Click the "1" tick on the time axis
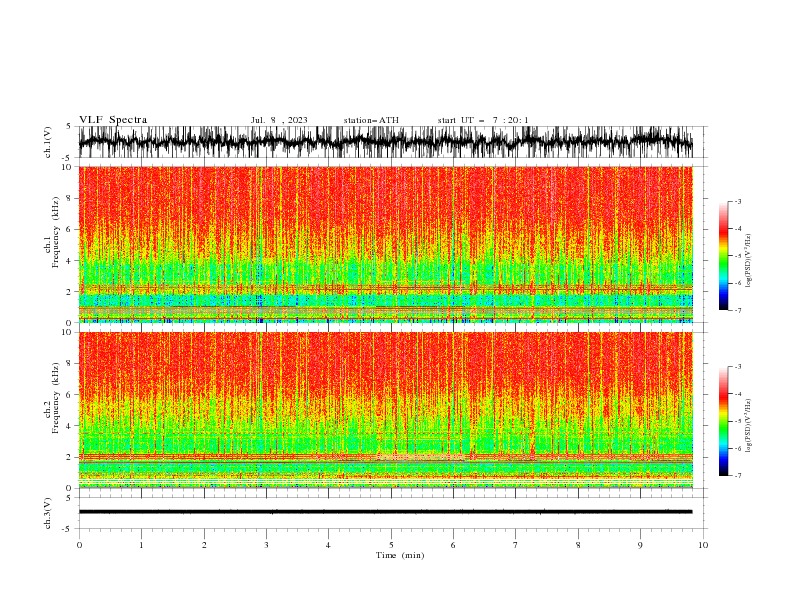The width and height of the screenshot is (792, 612). [x=141, y=545]
